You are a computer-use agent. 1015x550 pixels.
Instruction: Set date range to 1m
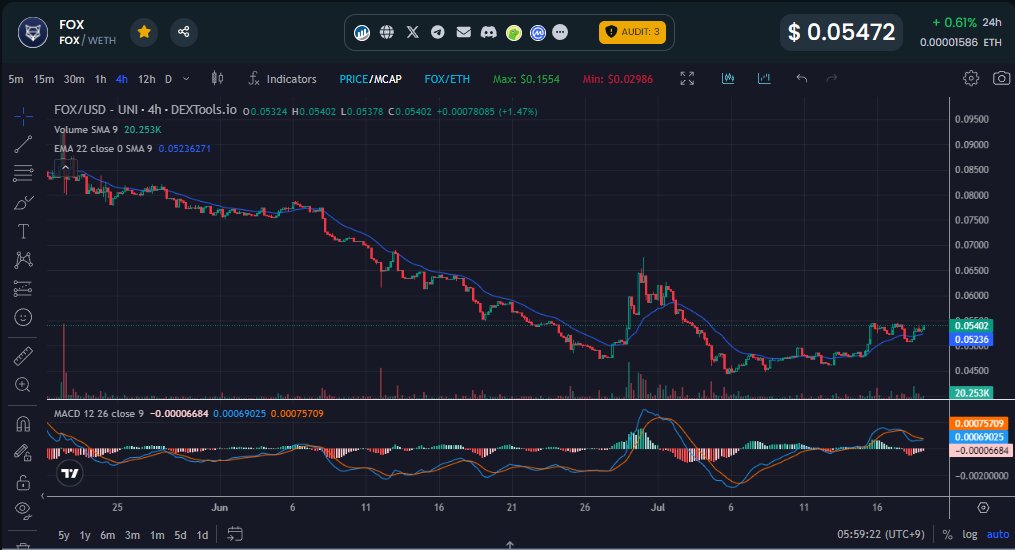click(157, 535)
